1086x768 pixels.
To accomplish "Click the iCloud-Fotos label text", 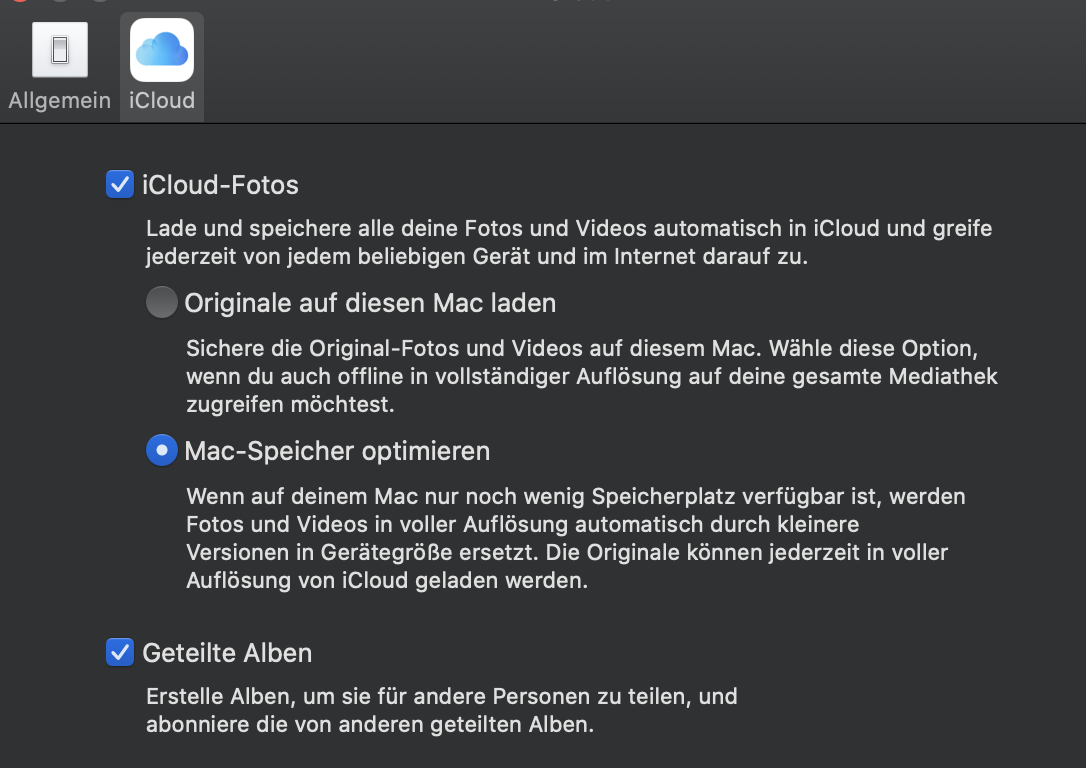I will pos(220,185).
